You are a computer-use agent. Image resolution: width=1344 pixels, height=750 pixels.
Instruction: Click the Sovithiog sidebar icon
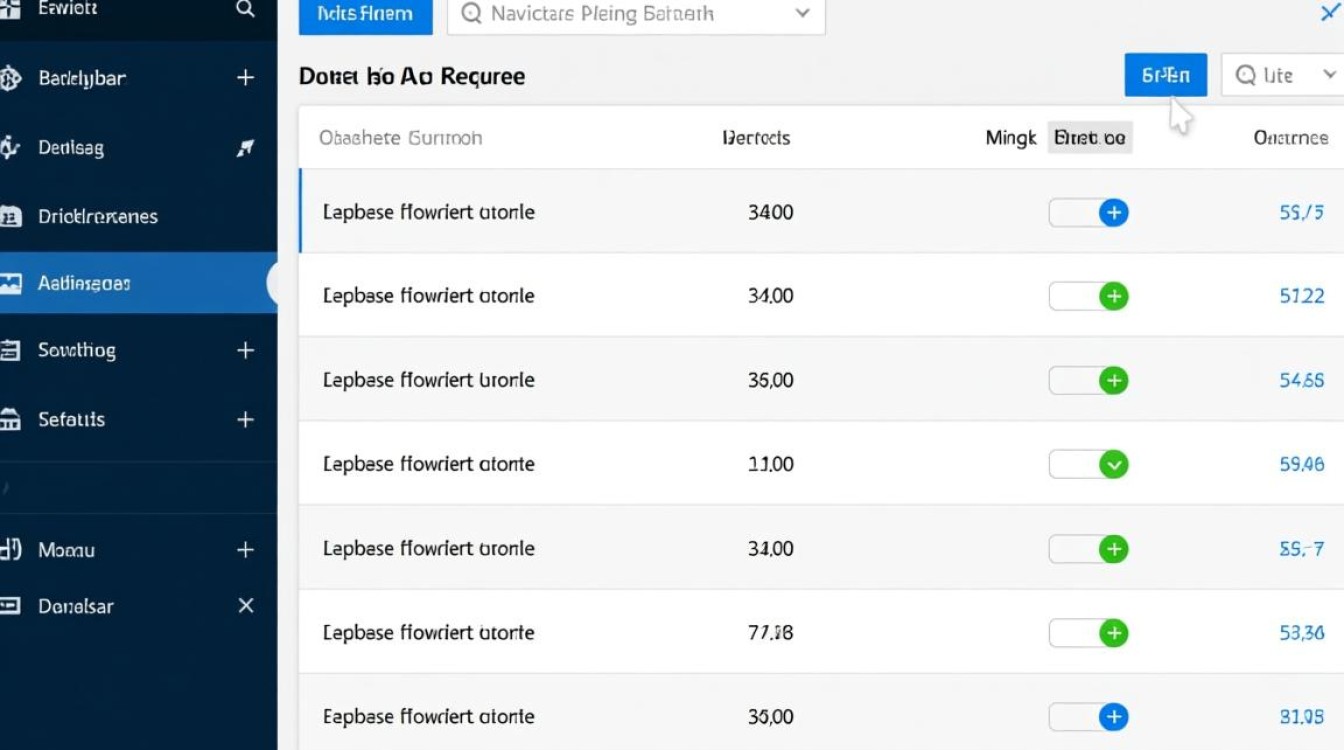(10, 350)
